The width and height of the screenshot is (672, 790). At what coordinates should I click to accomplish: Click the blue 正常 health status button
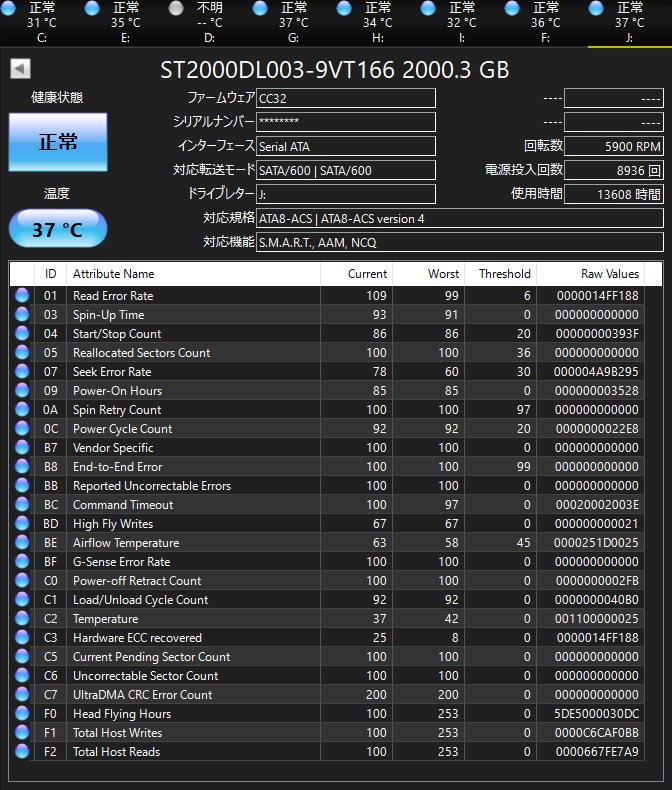coord(58,142)
